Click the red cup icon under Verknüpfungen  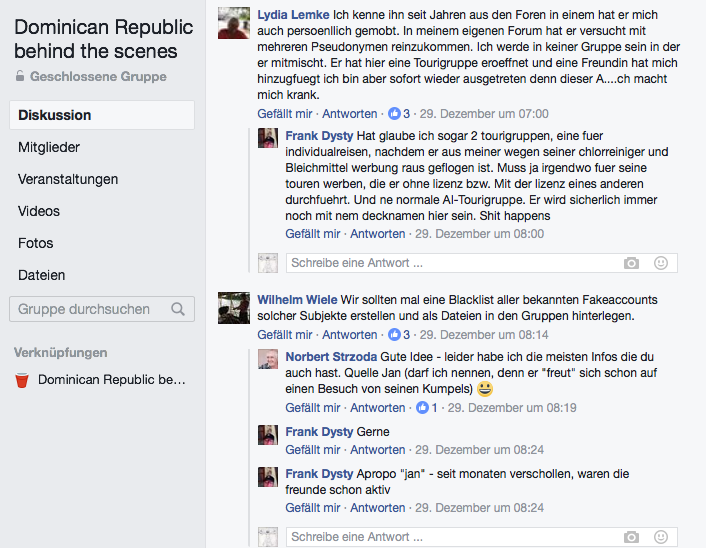tap(22, 380)
